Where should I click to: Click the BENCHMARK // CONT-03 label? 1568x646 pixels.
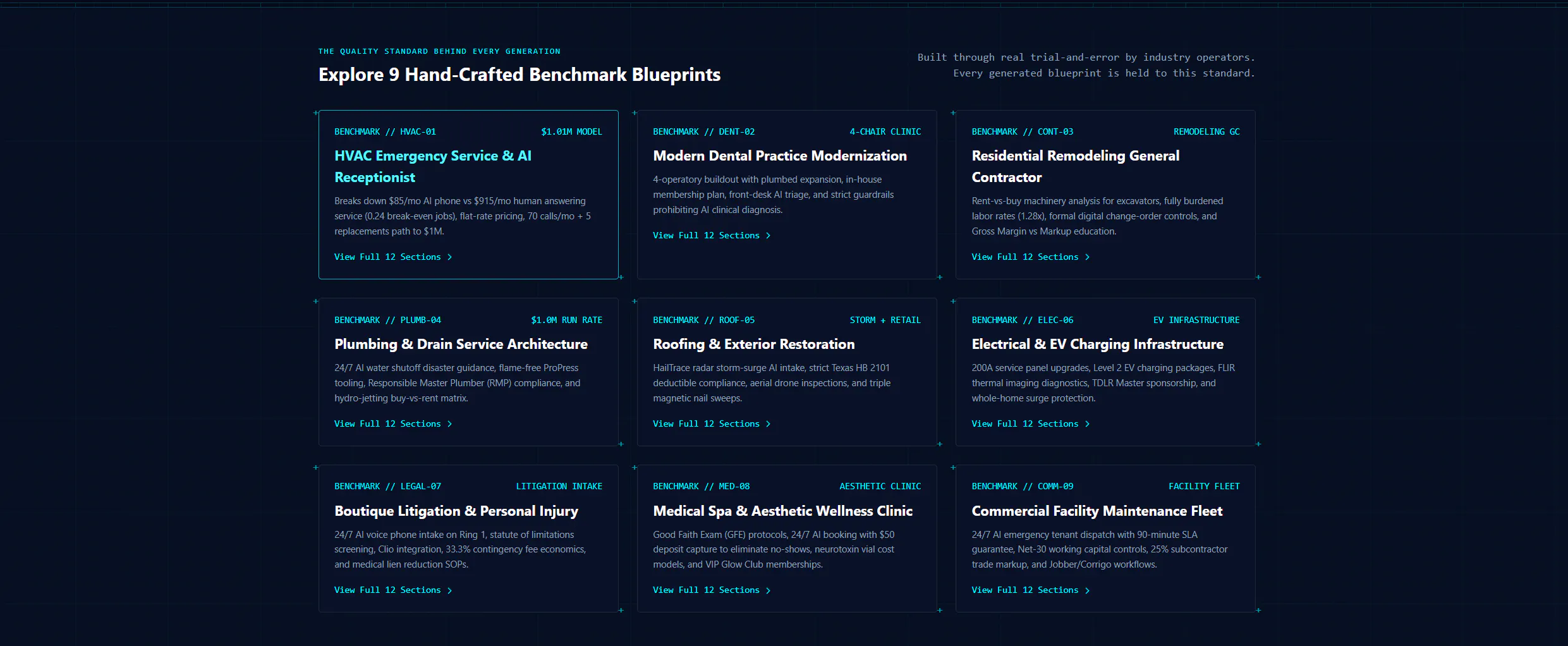pyautogui.click(x=1023, y=132)
